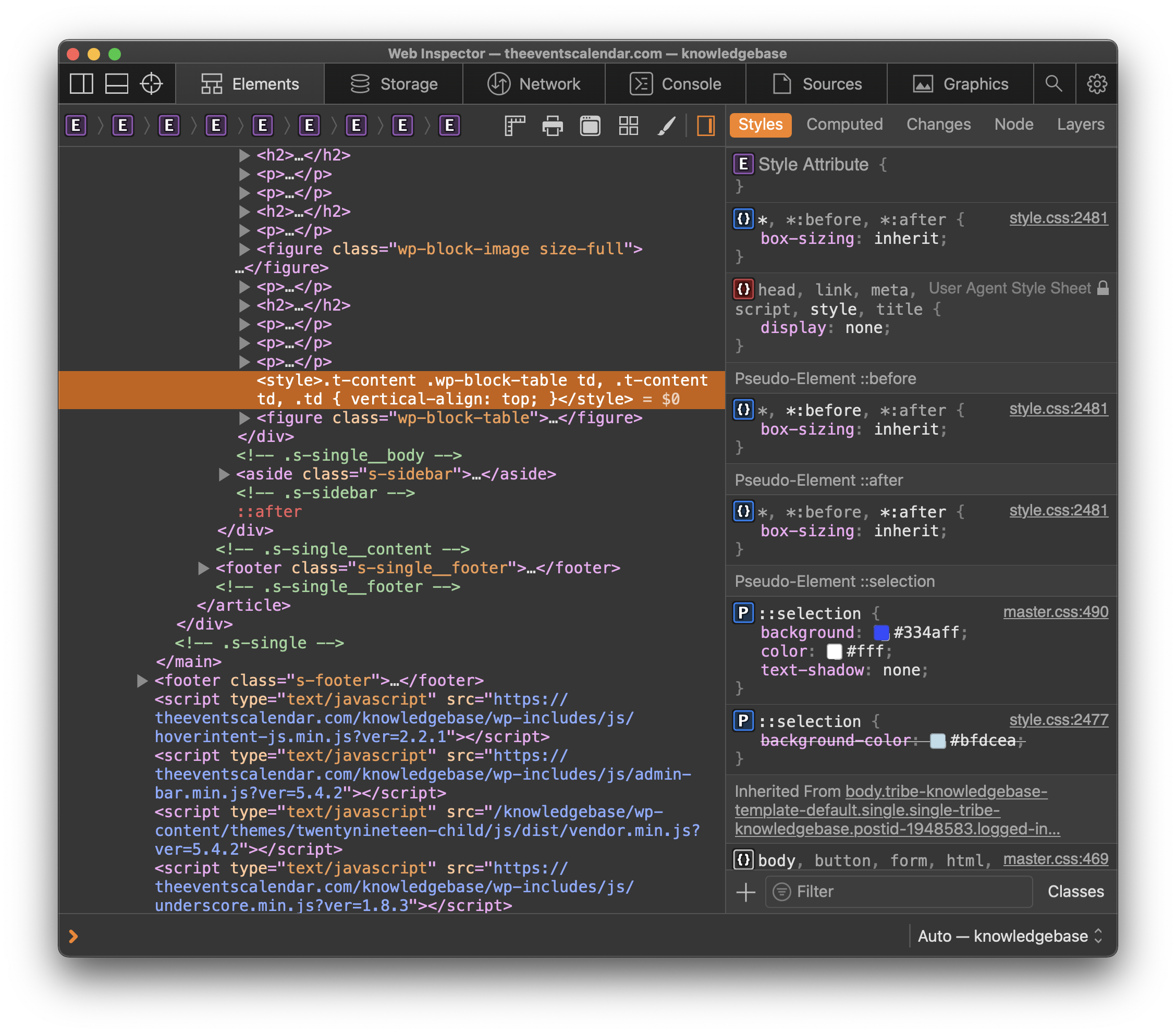Open style.css:2481 link in first rule
The width and height of the screenshot is (1176, 1034).
pyautogui.click(x=1058, y=218)
